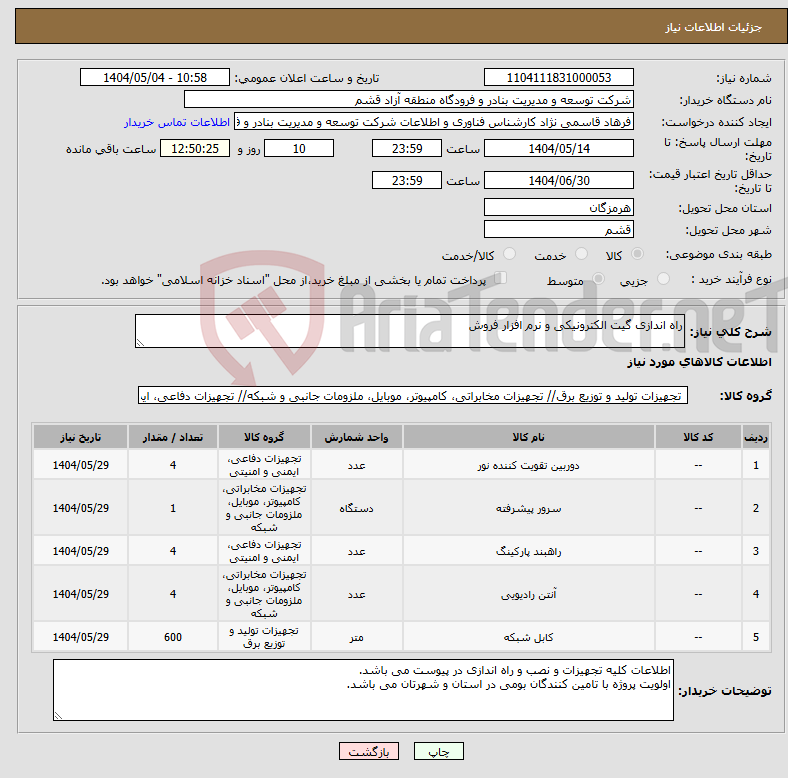Click the unit cell متر

tap(356, 637)
